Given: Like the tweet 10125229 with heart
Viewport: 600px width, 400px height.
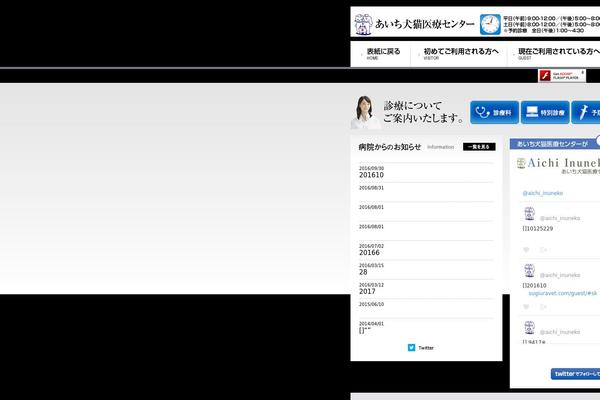Looking at the screenshot, I should [527, 250].
